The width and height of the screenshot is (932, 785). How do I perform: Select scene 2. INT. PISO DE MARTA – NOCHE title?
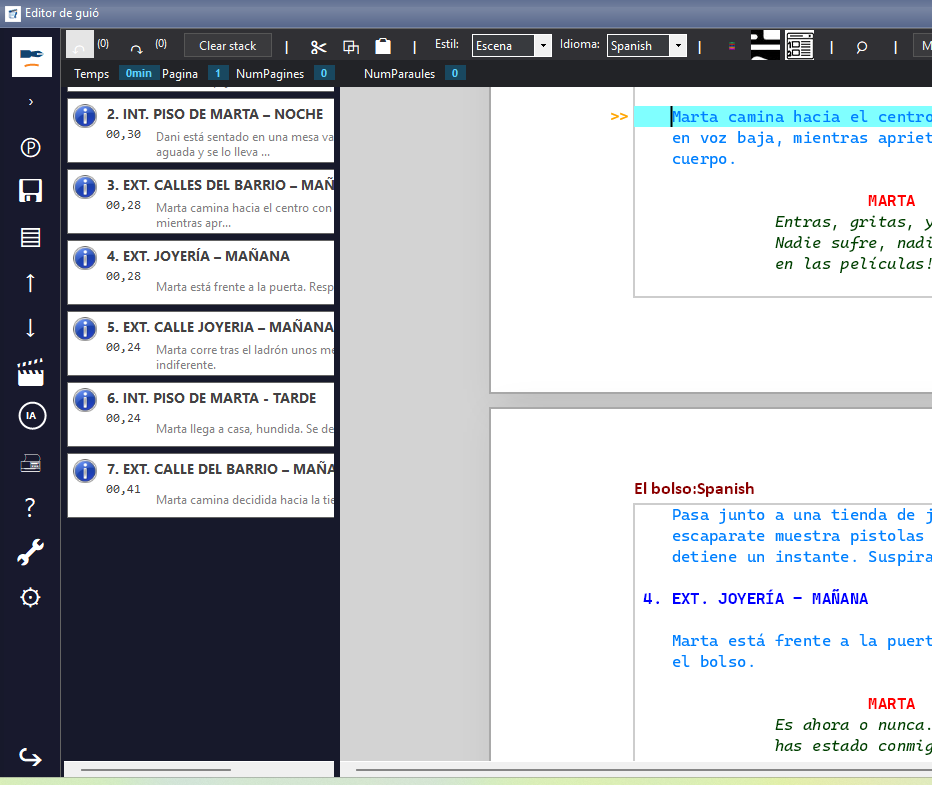[215, 114]
